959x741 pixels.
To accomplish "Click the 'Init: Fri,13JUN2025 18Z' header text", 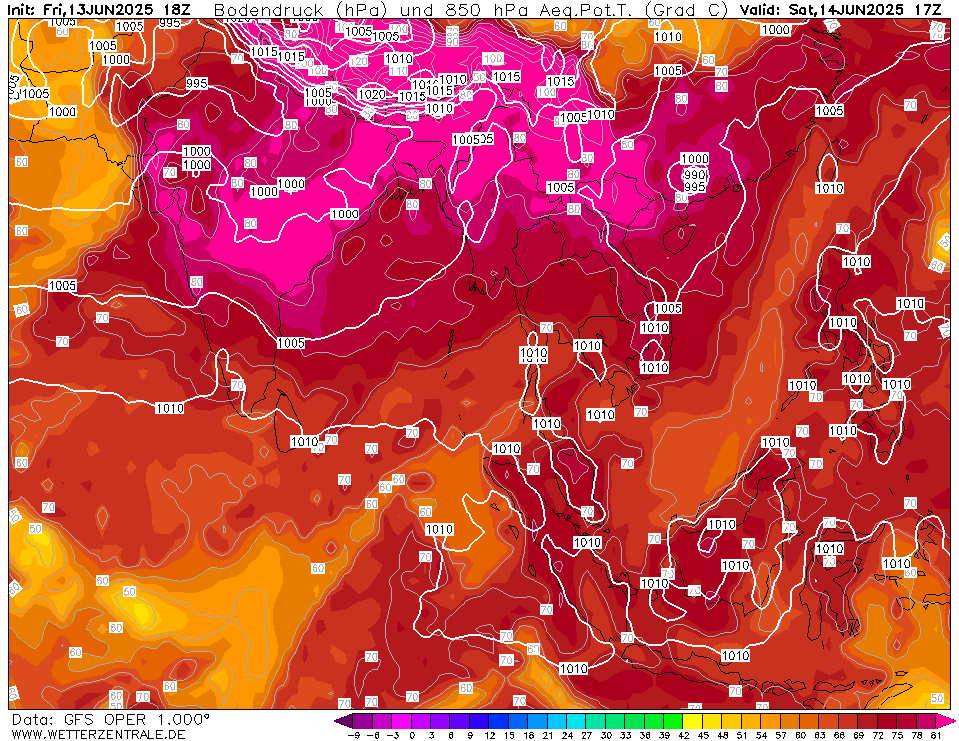I will (98, 10).
